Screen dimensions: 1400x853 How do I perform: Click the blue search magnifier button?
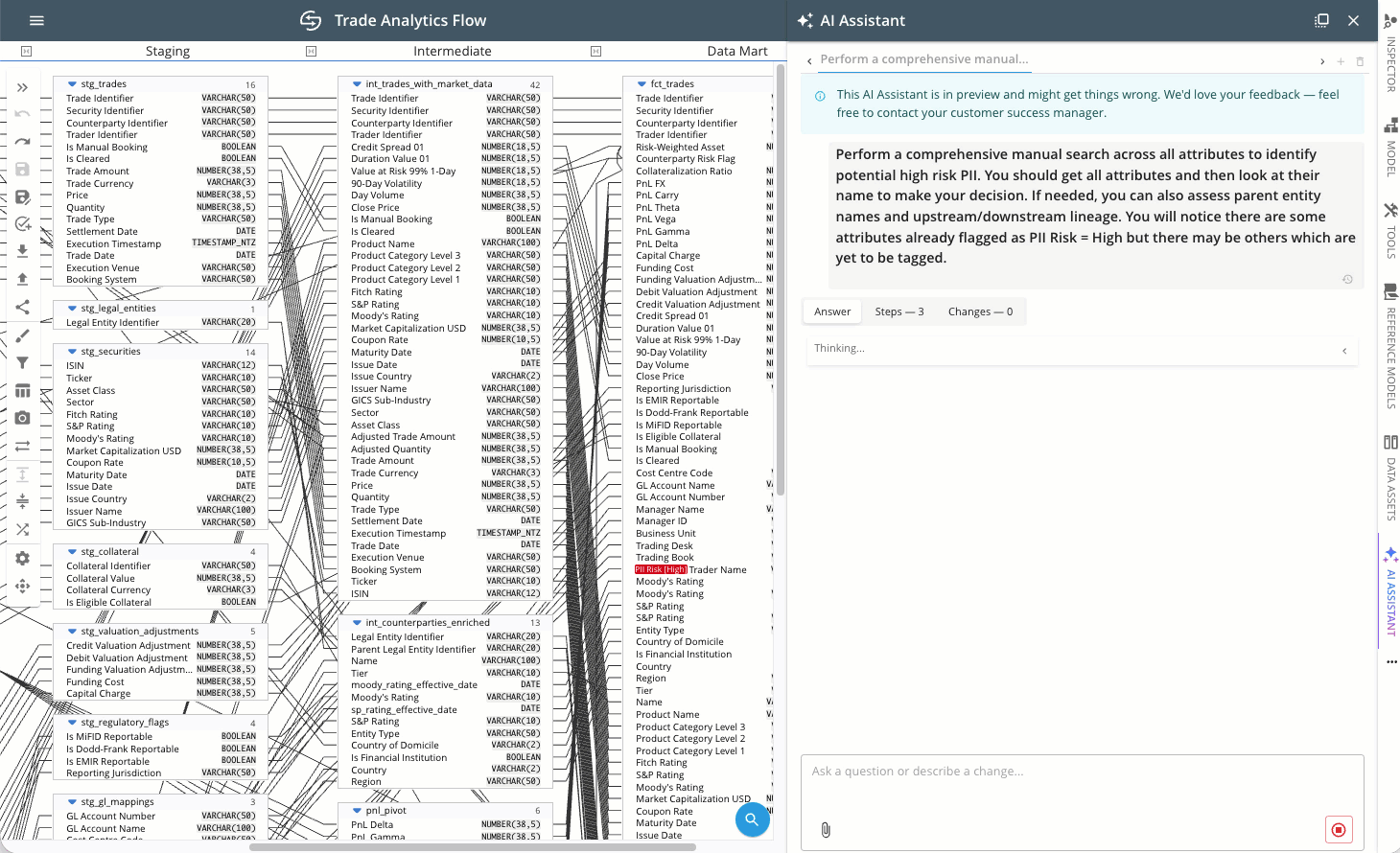752,819
